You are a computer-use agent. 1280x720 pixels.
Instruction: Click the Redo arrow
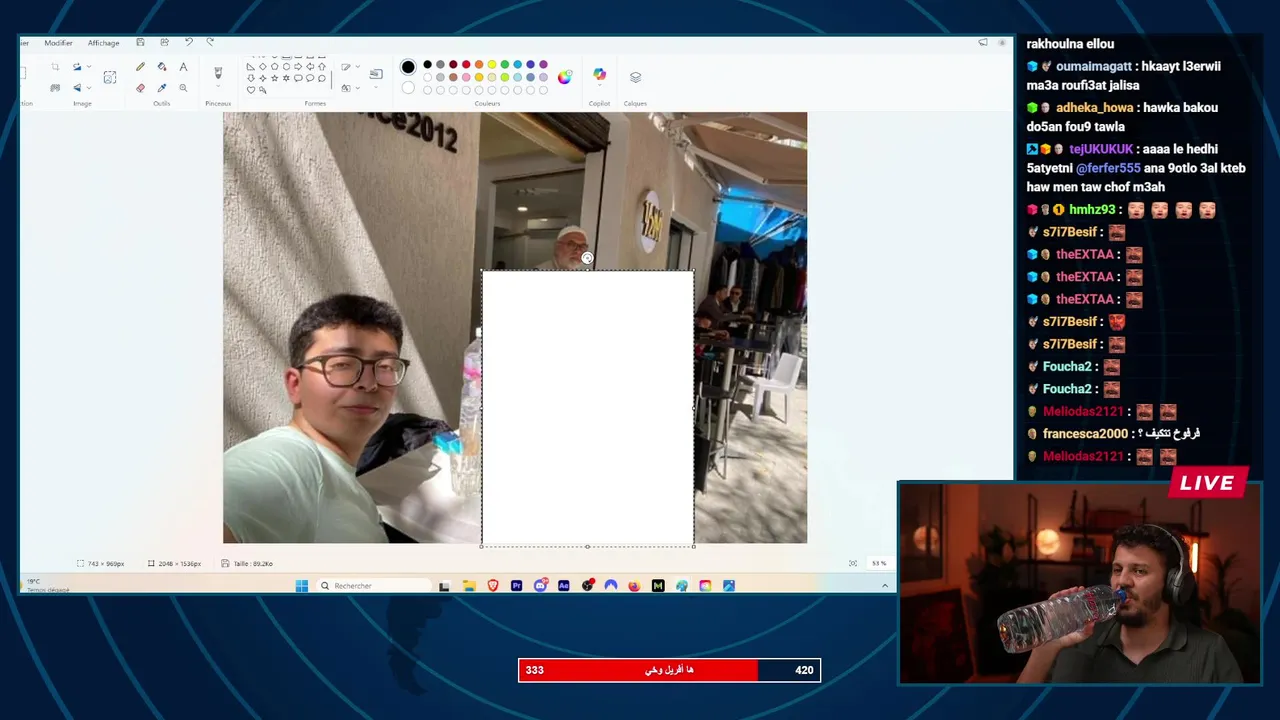pos(210,42)
